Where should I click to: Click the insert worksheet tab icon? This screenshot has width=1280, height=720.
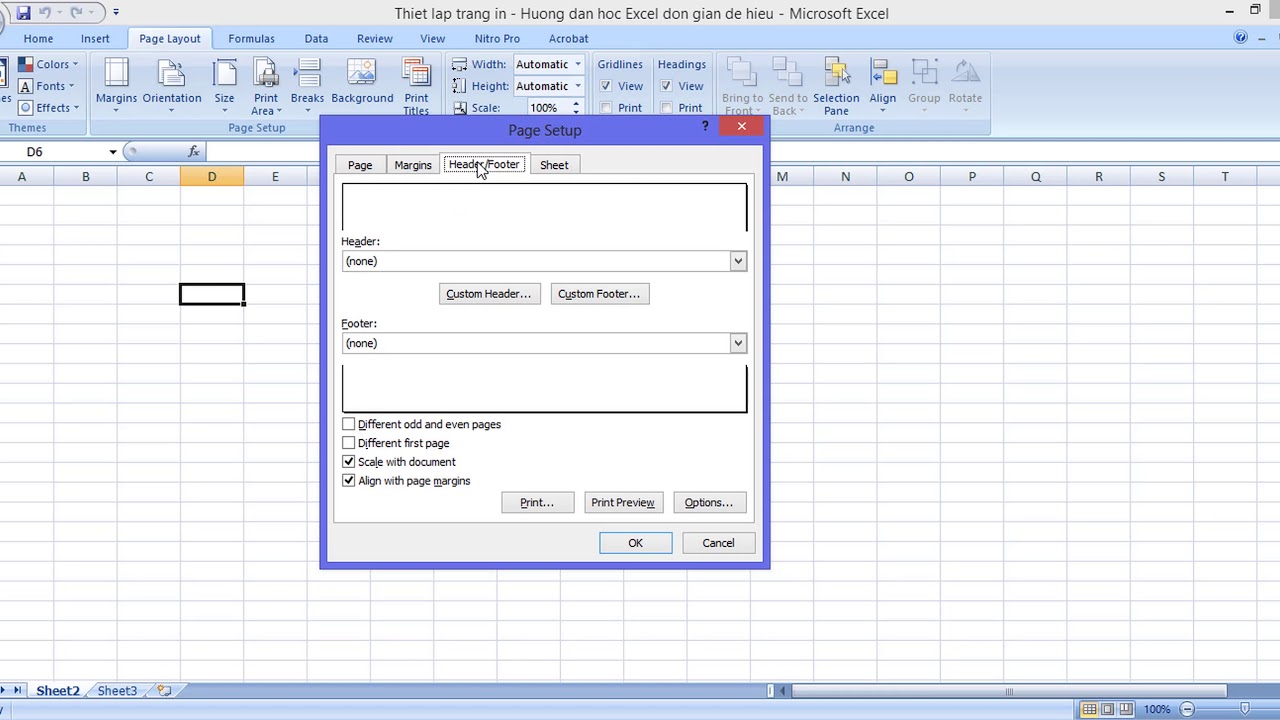165,691
